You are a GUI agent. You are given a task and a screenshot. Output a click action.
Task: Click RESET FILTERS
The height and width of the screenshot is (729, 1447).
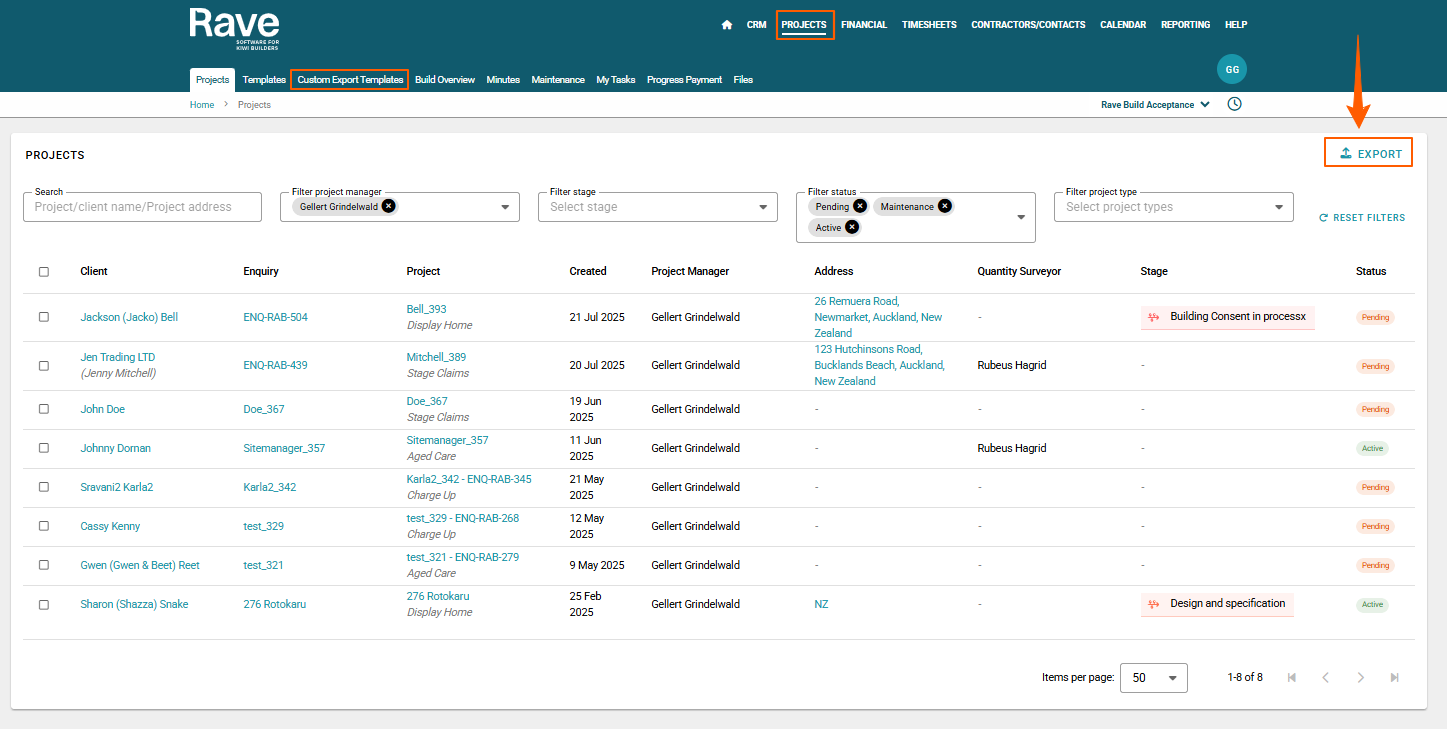[x=1362, y=217]
